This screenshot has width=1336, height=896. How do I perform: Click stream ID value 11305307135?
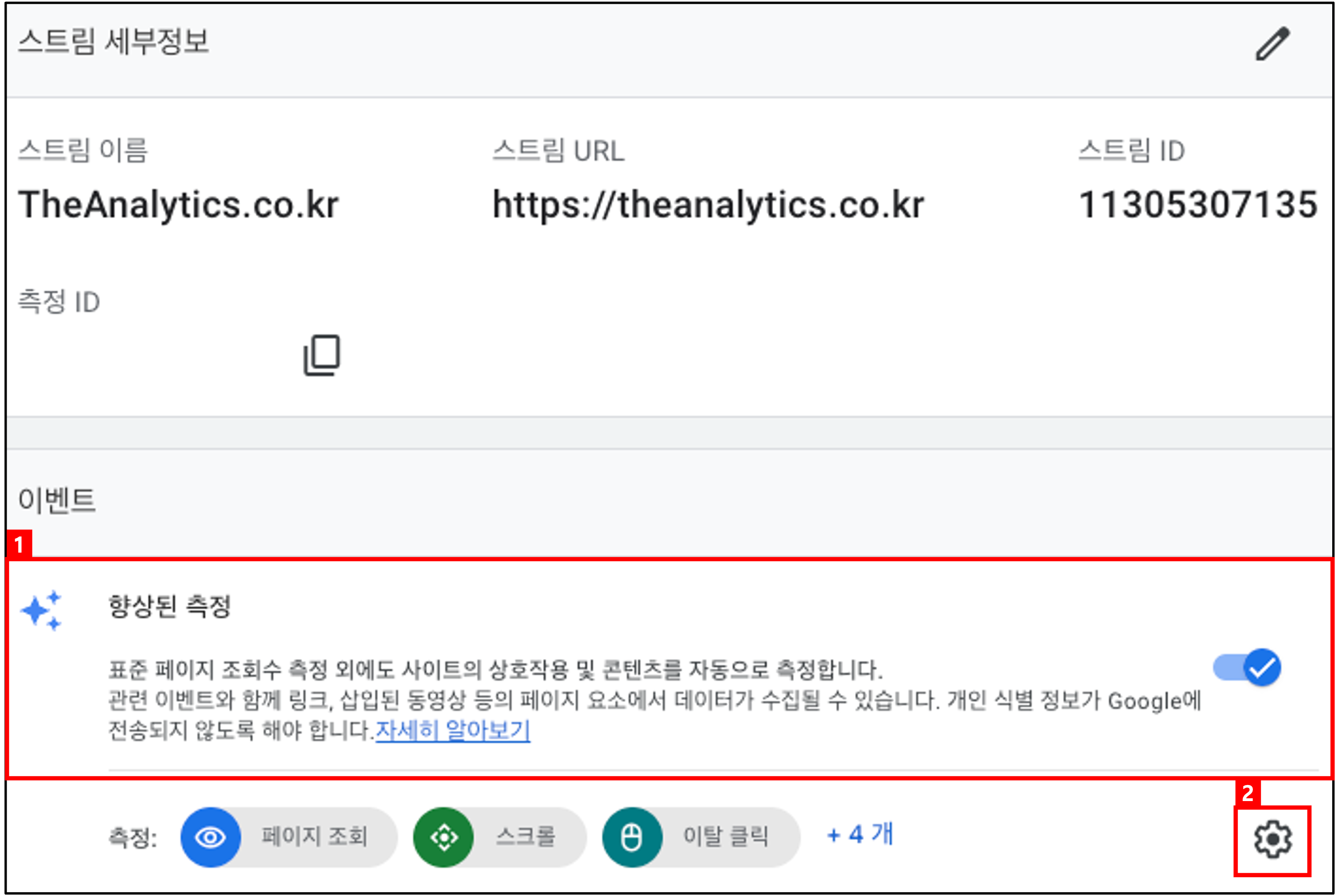[1198, 205]
